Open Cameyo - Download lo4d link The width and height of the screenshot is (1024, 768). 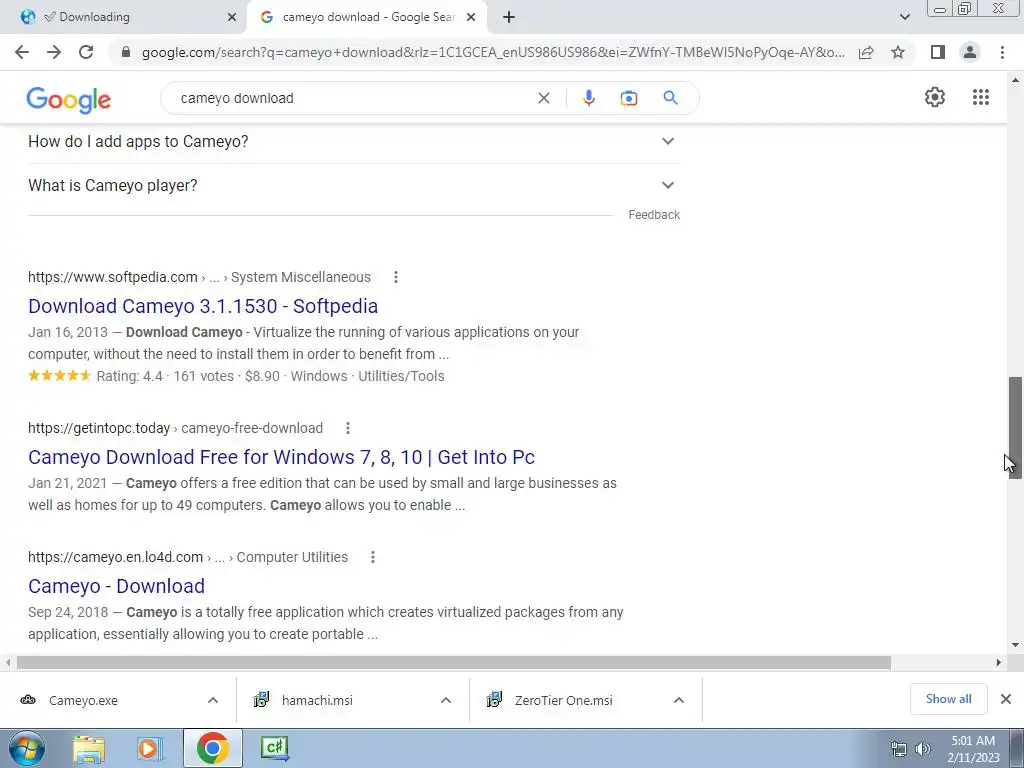(x=116, y=586)
